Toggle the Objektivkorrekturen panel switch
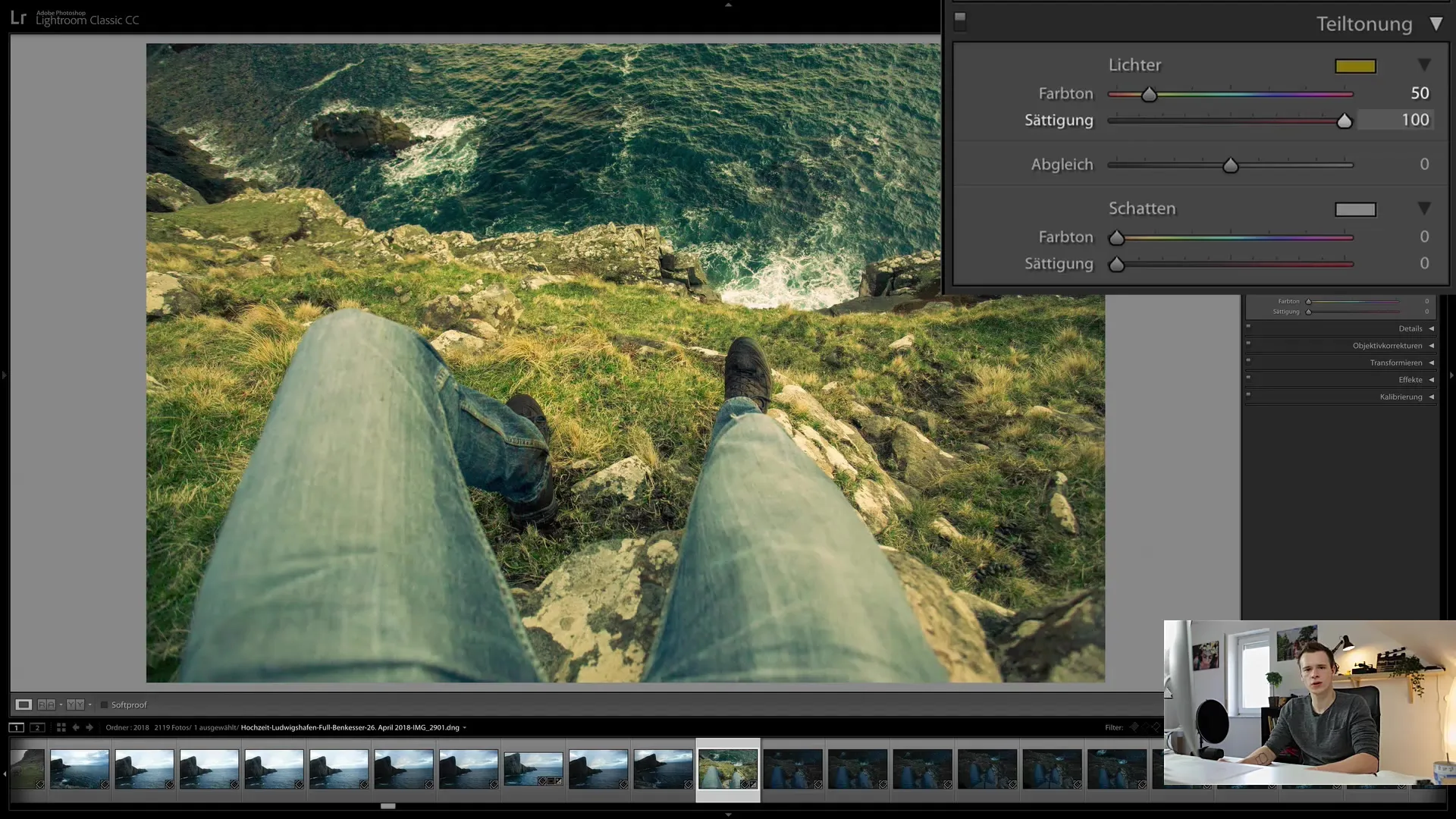Screen dimensions: 1456x819 (1248, 343)
